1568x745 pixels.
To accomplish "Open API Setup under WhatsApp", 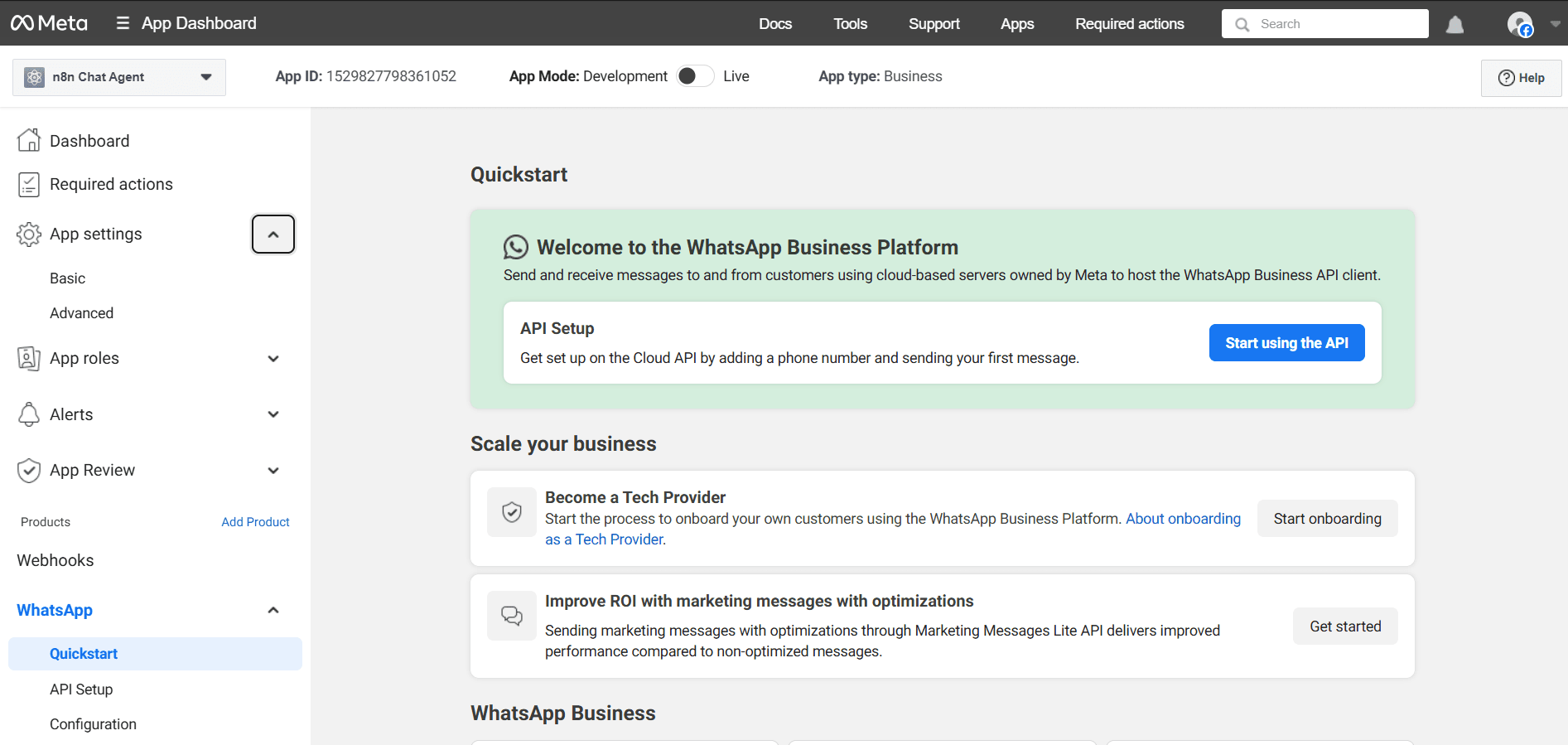I will [x=81, y=689].
